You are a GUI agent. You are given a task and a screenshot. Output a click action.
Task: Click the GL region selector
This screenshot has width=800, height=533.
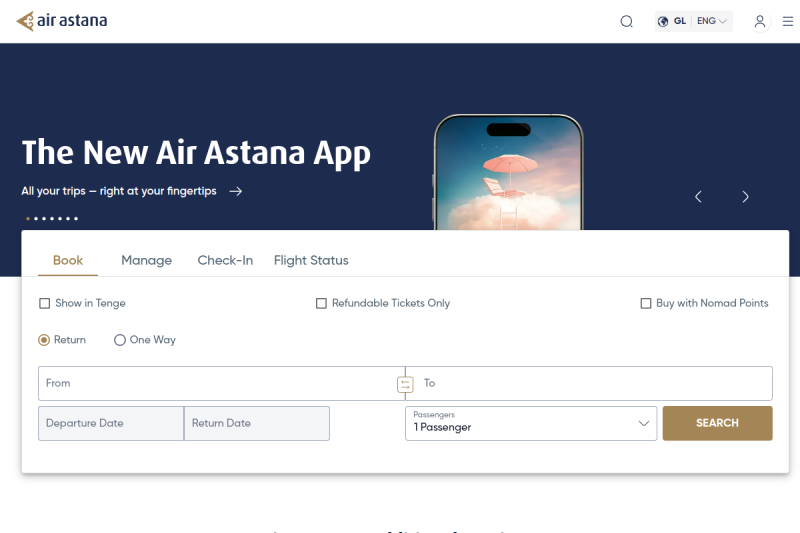pos(680,21)
